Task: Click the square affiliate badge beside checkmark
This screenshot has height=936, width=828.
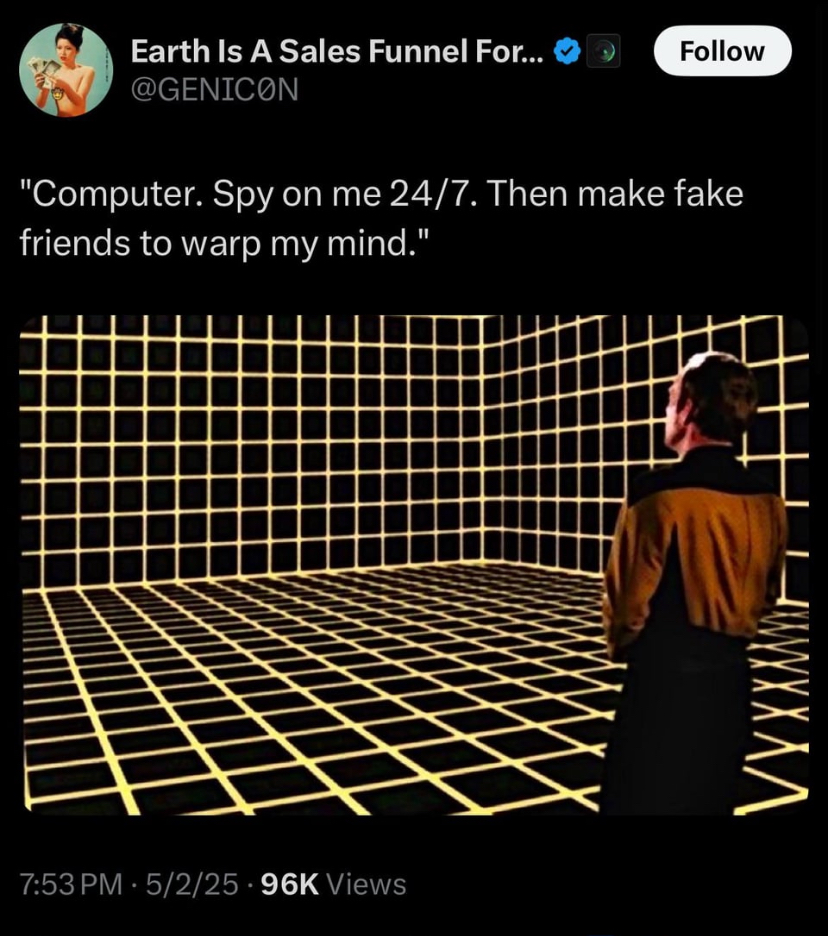Action: (x=604, y=51)
